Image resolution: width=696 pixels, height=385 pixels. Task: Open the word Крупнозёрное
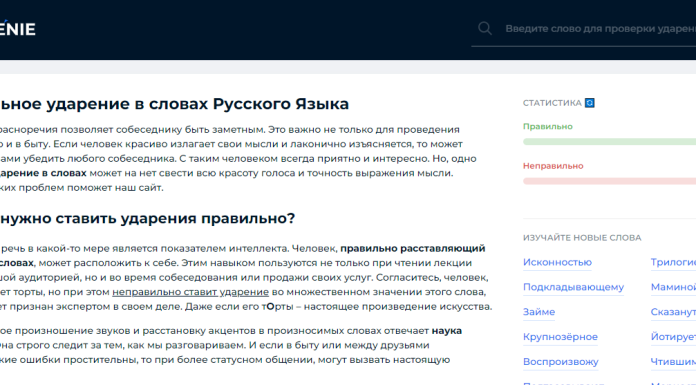coord(560,337)
